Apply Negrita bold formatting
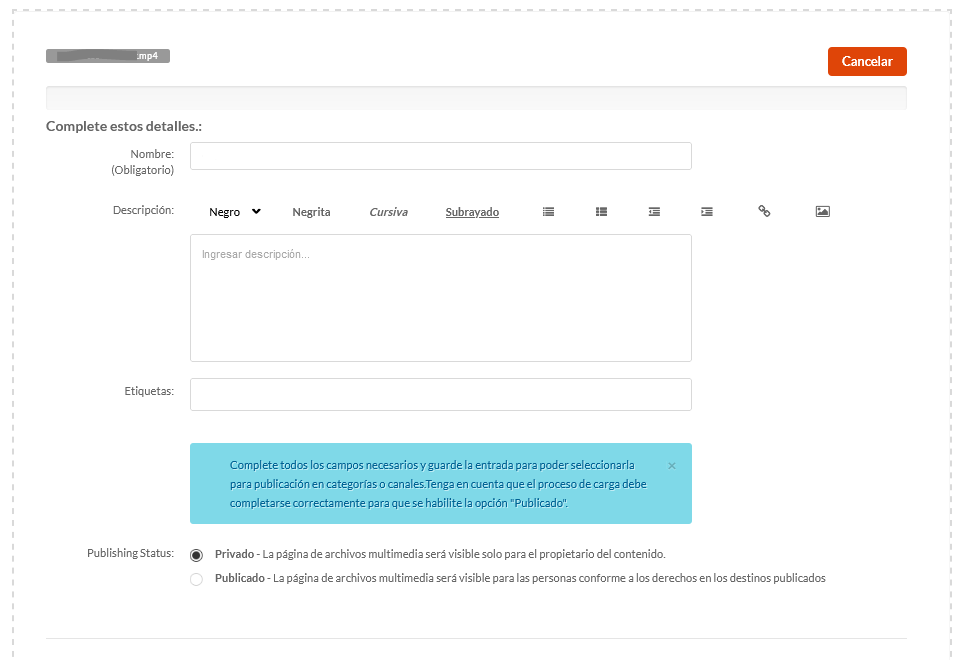 pyautogui.click(x=311, y=212)
